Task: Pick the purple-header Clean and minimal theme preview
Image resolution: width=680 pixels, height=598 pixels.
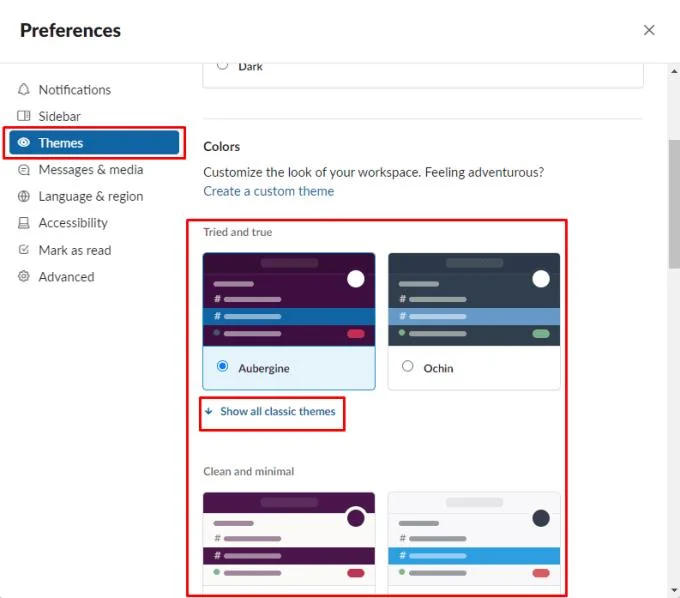Action: (x=289, y=539)
